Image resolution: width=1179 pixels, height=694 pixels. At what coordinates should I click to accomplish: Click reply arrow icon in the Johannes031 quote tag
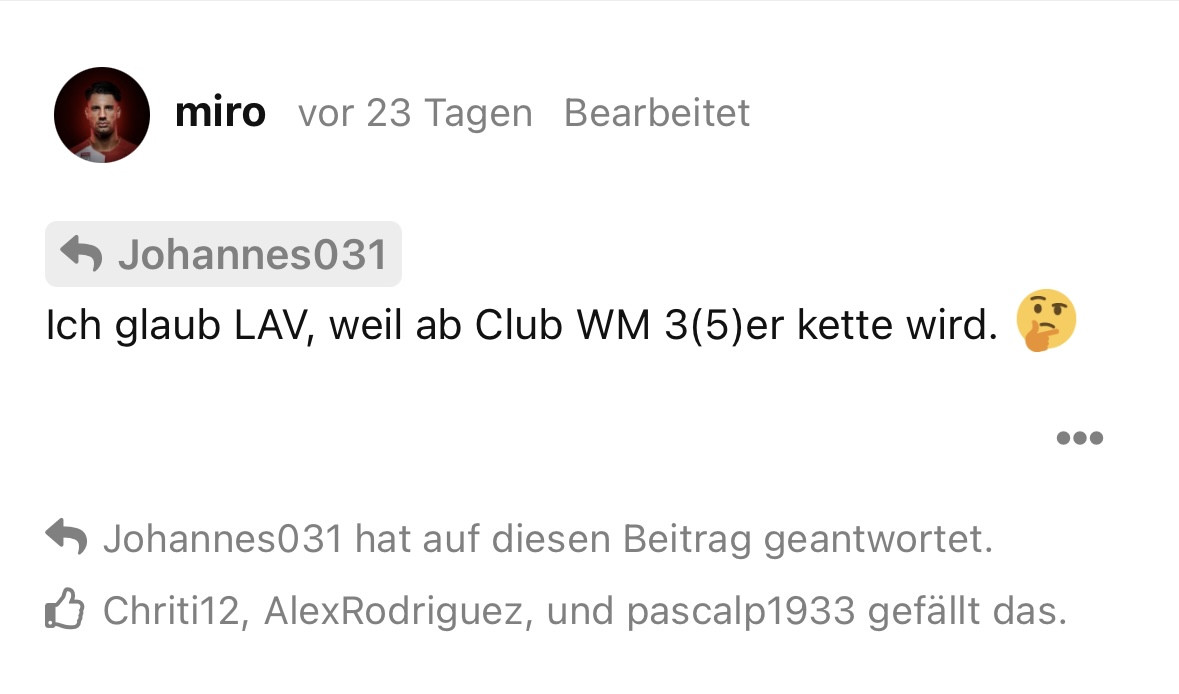coord(81,253)
